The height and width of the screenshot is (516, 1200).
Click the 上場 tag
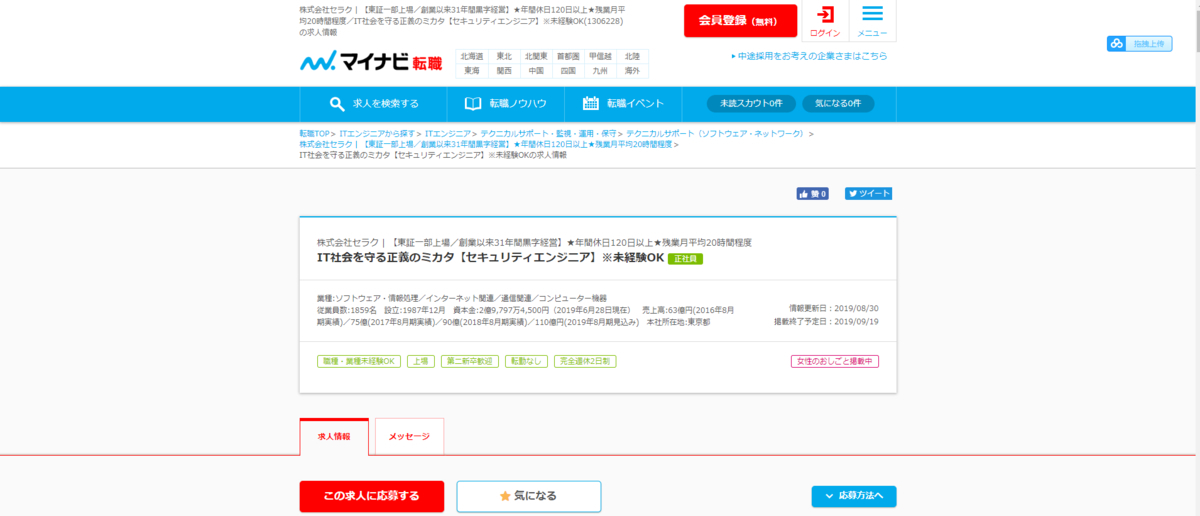(x=420, y=361)
